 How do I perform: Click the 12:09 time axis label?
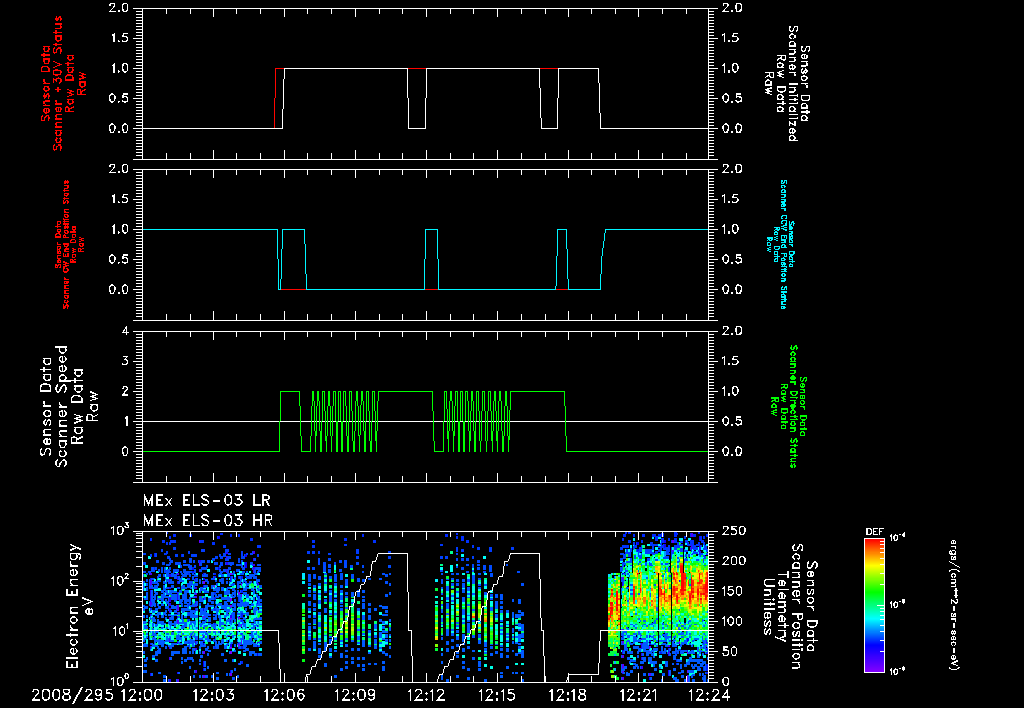(x=355, y=695)
